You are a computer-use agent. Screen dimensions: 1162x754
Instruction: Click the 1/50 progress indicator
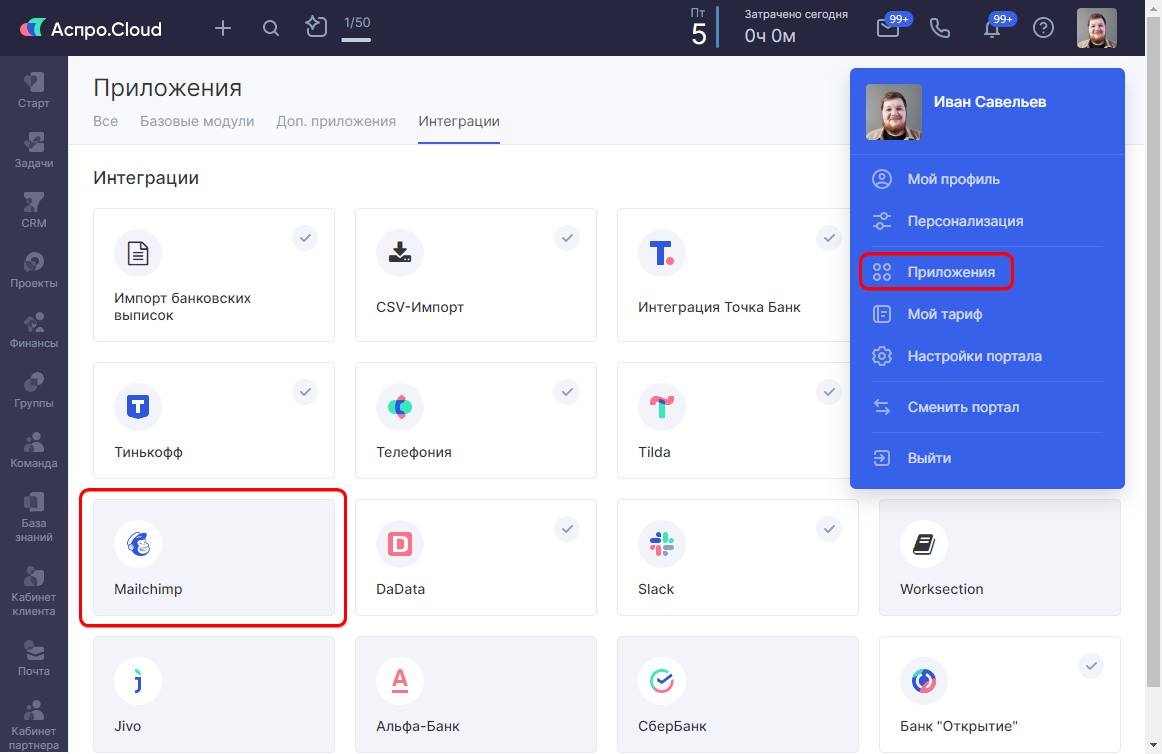(356, 28)
